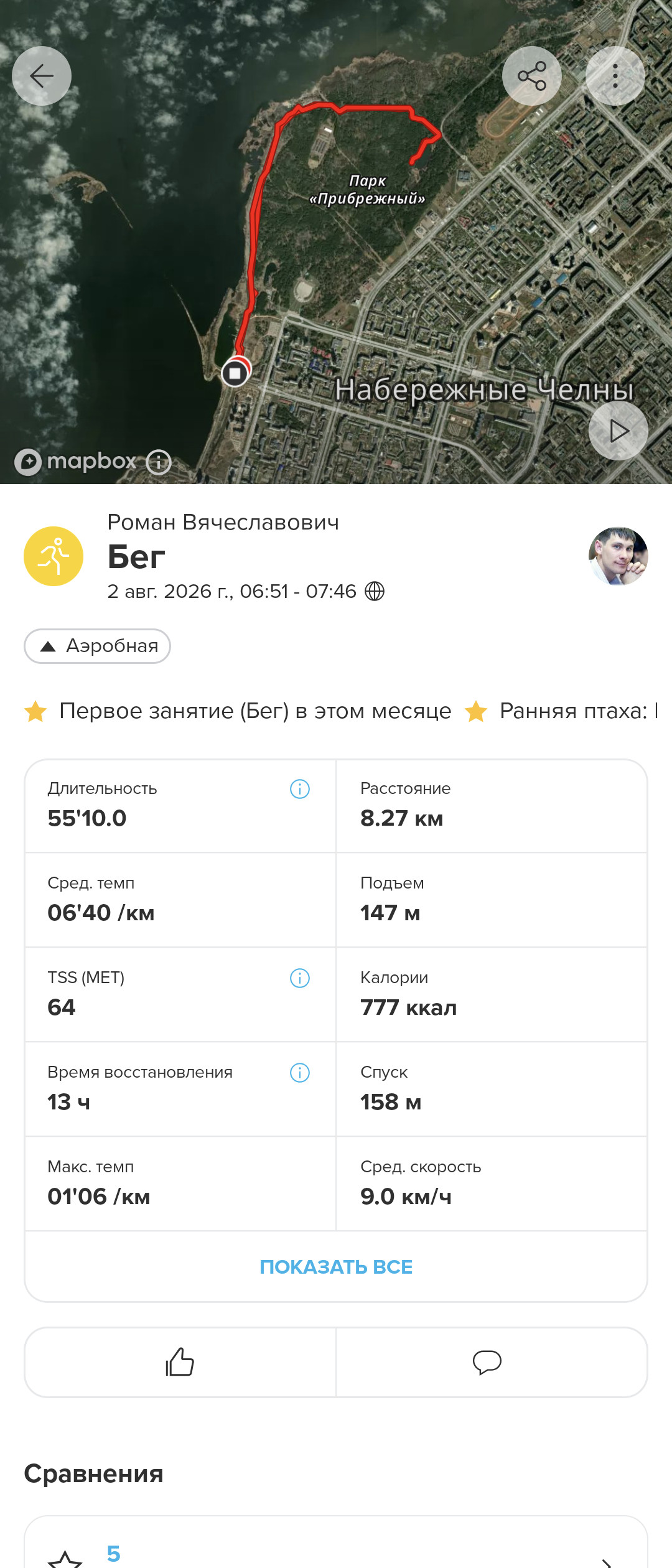Image resolution: width=672 pixels, height=1568 pixels.
Task: Open Mapbox attribution info icon
Action: point(159,462)
